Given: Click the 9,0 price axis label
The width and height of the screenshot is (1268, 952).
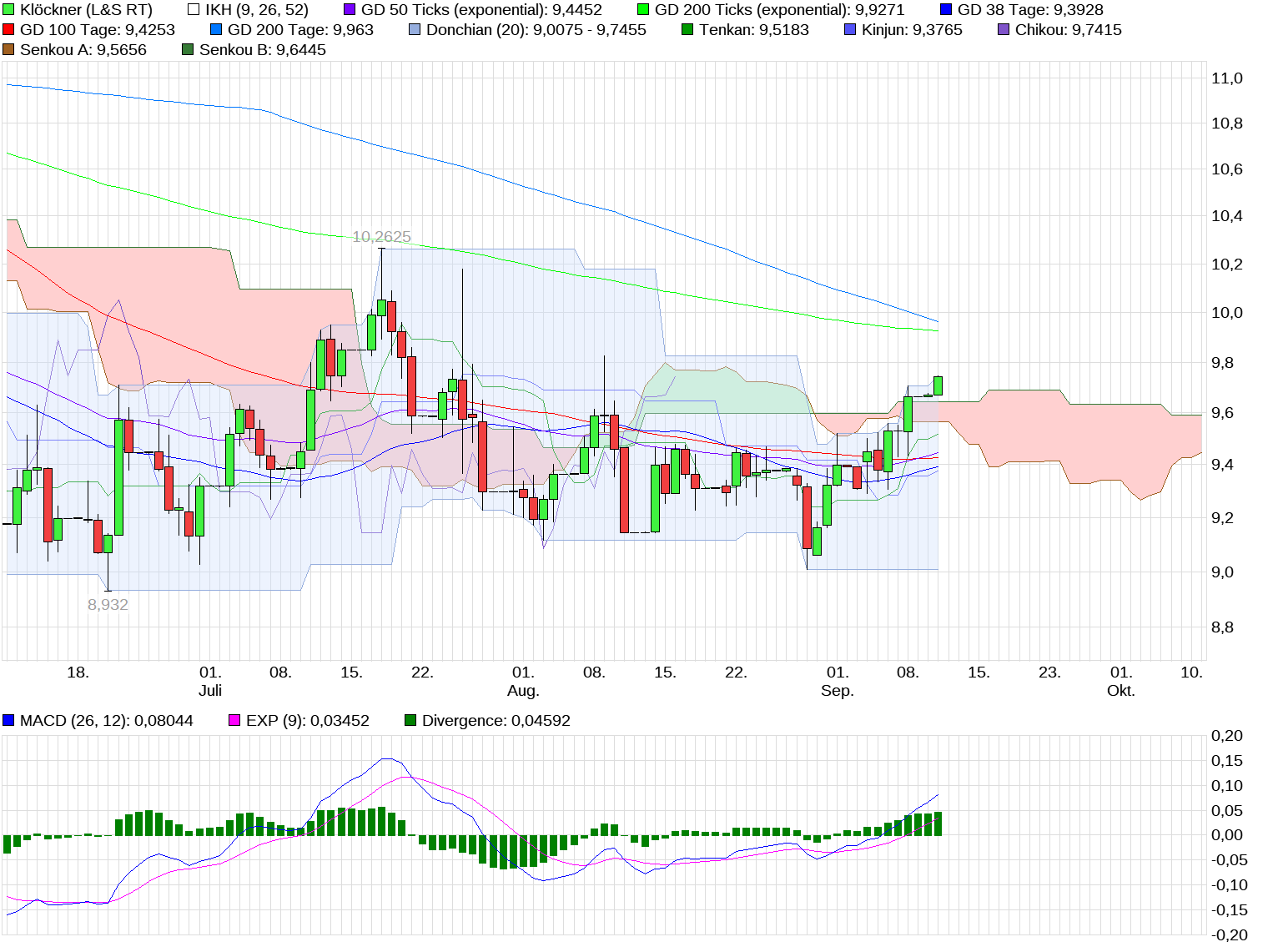Looking at the screenshot, I should (x=1222, y=572).
